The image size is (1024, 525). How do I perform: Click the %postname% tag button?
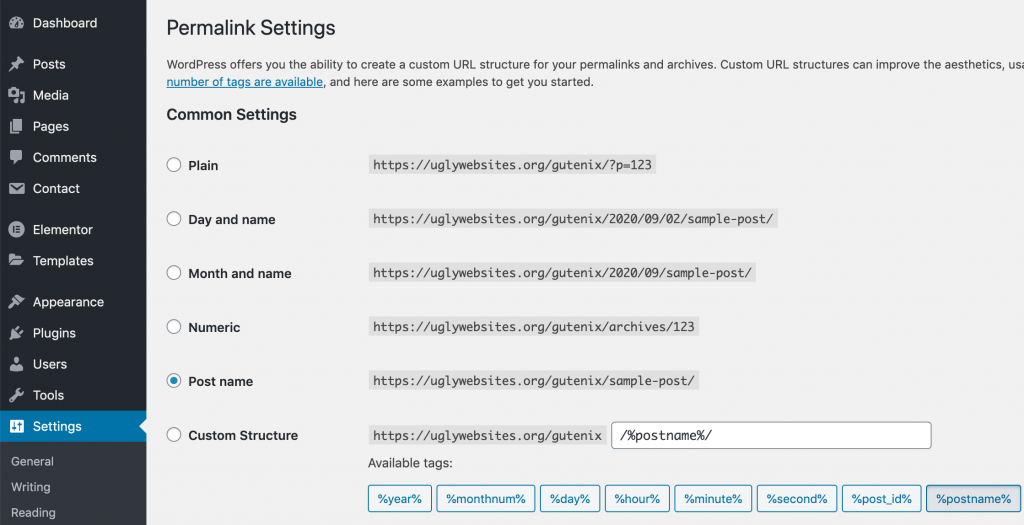[973, 499]
